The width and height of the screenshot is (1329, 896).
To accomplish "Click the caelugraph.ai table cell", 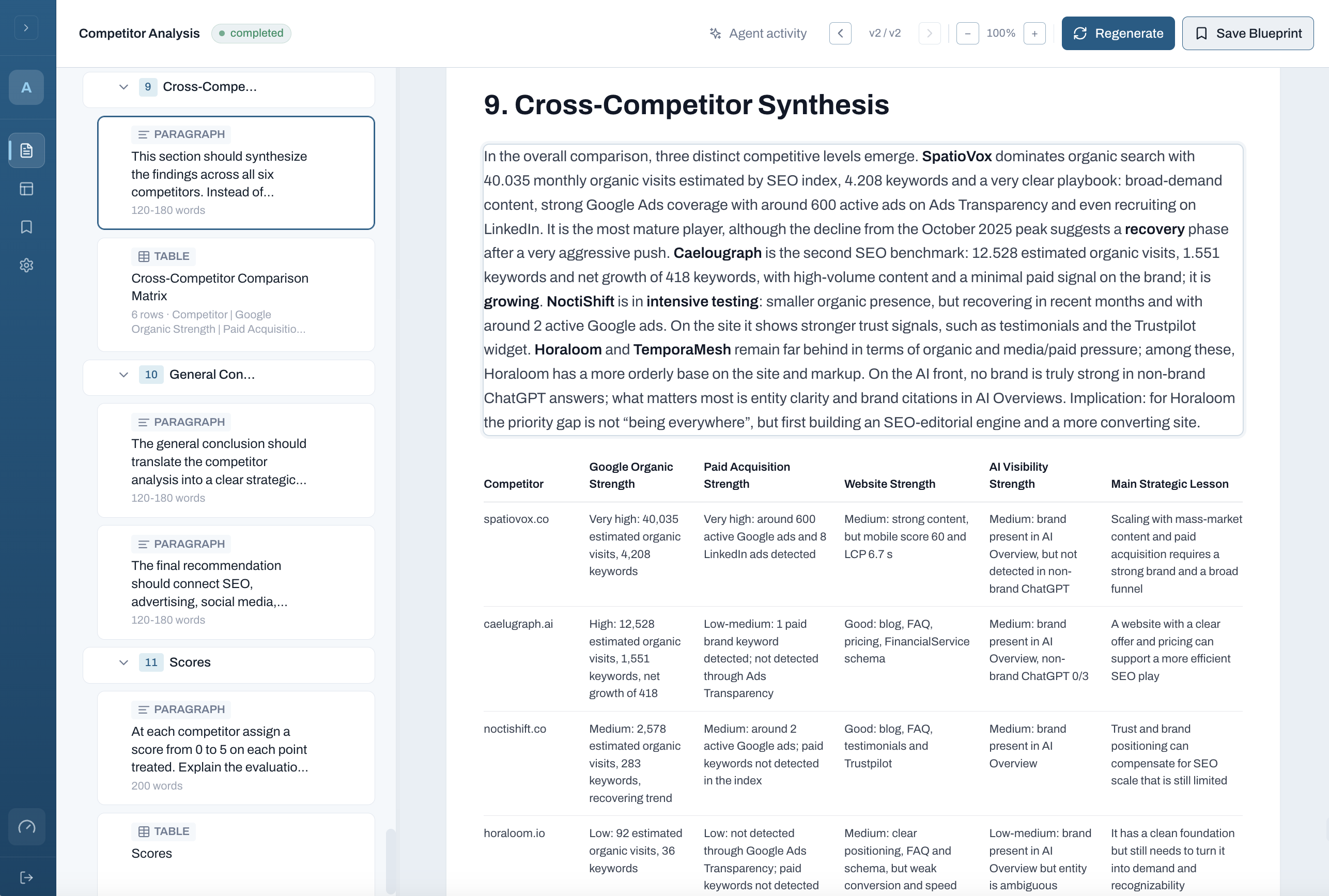I will tap(518, 624).
